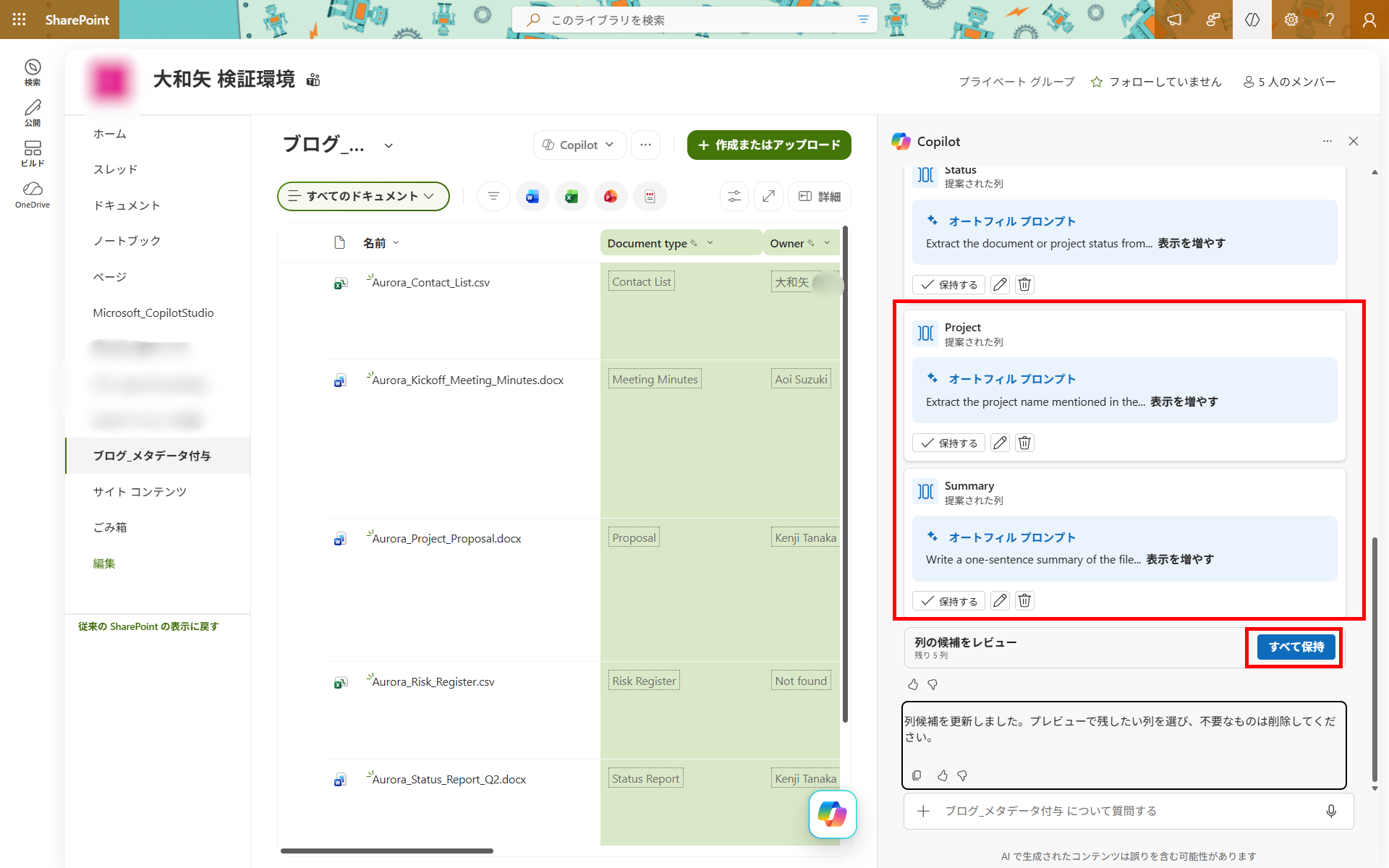Open the 詳細 details pane button
Image resolution: width=1389 pixels, height=868 pixels.
tap(820, 196)
